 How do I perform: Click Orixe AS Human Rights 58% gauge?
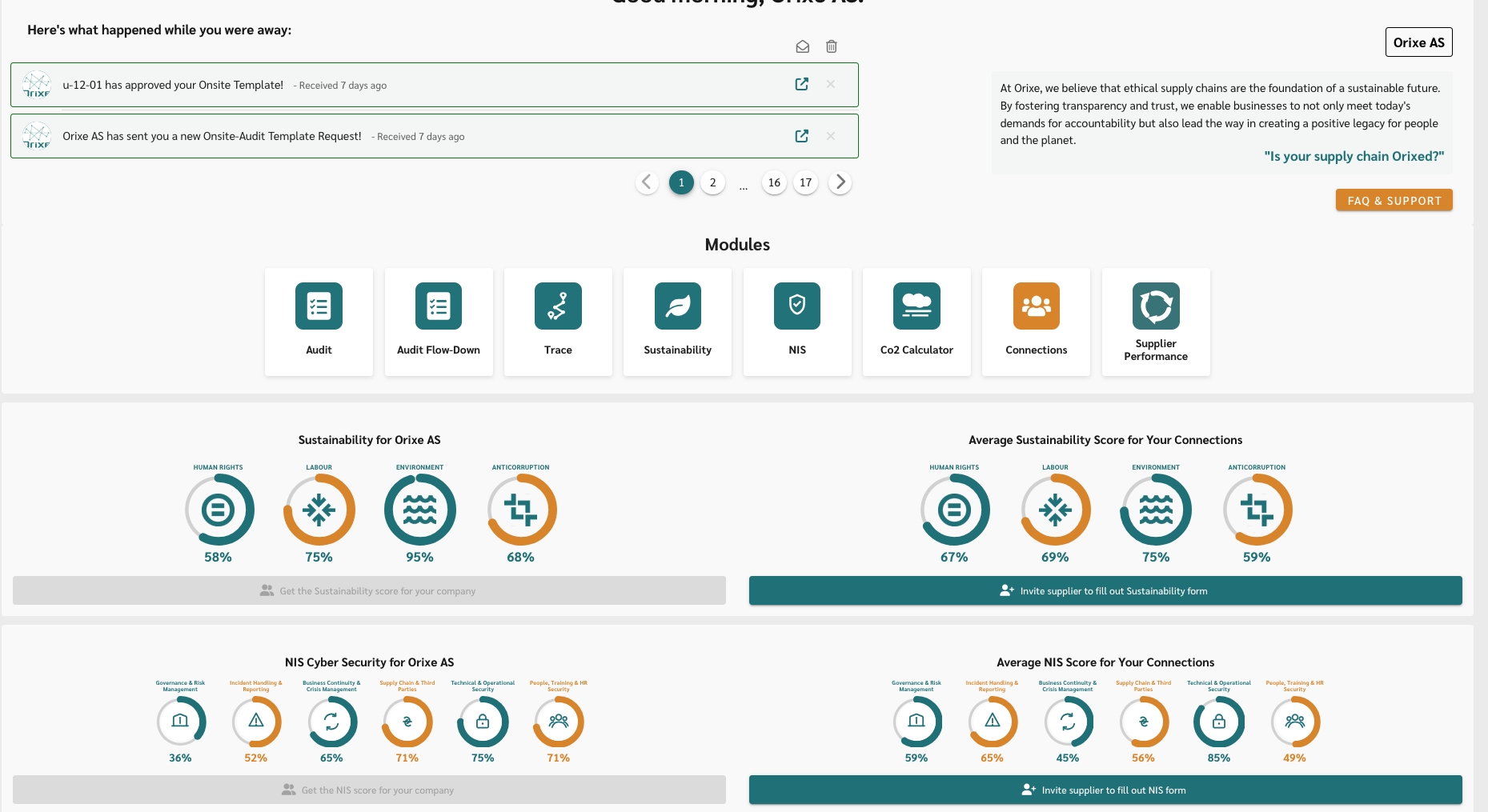[219, 510]
